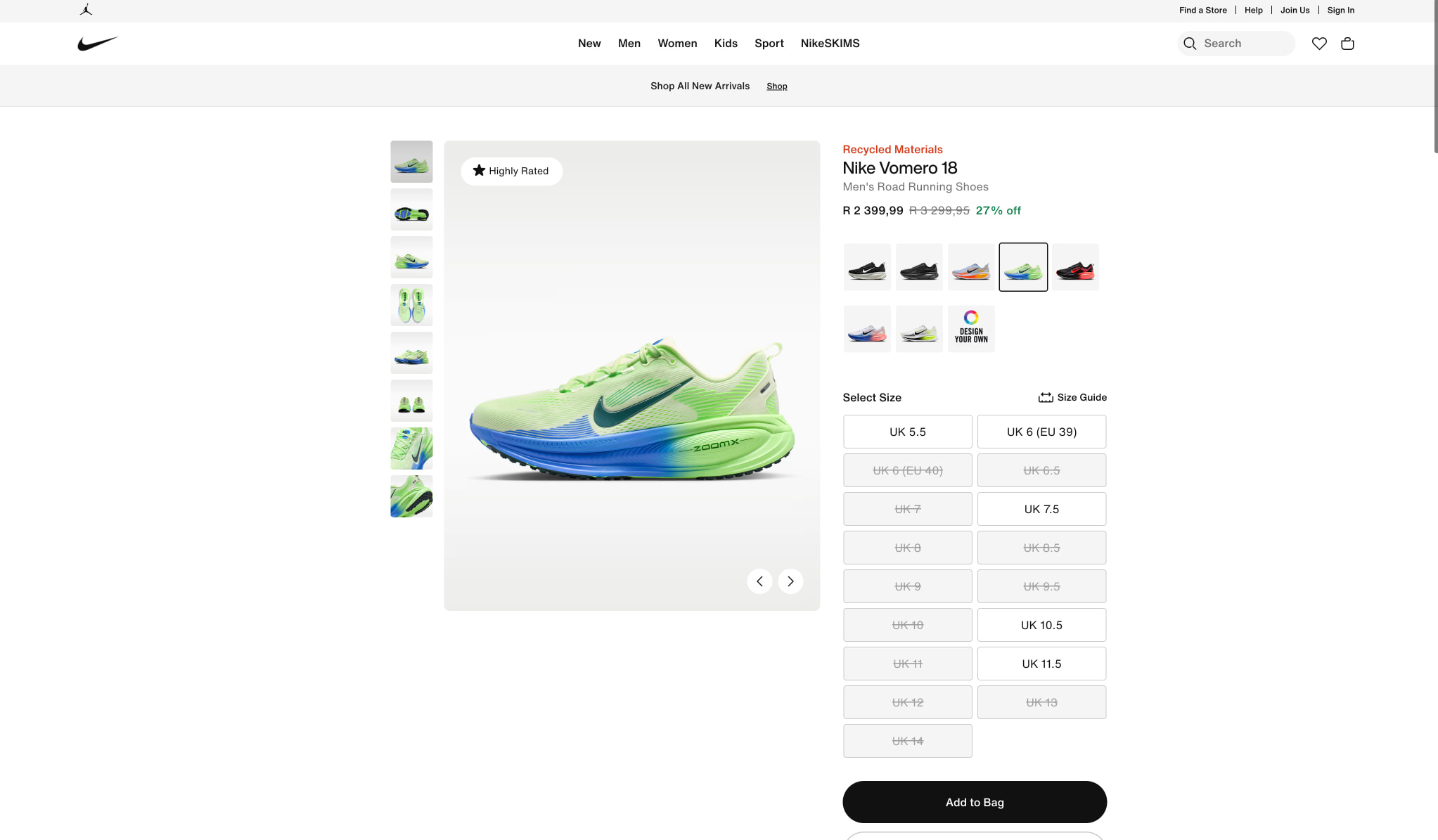Select size UK 7.5
Screen dimensions: 1438x840
1041,509
